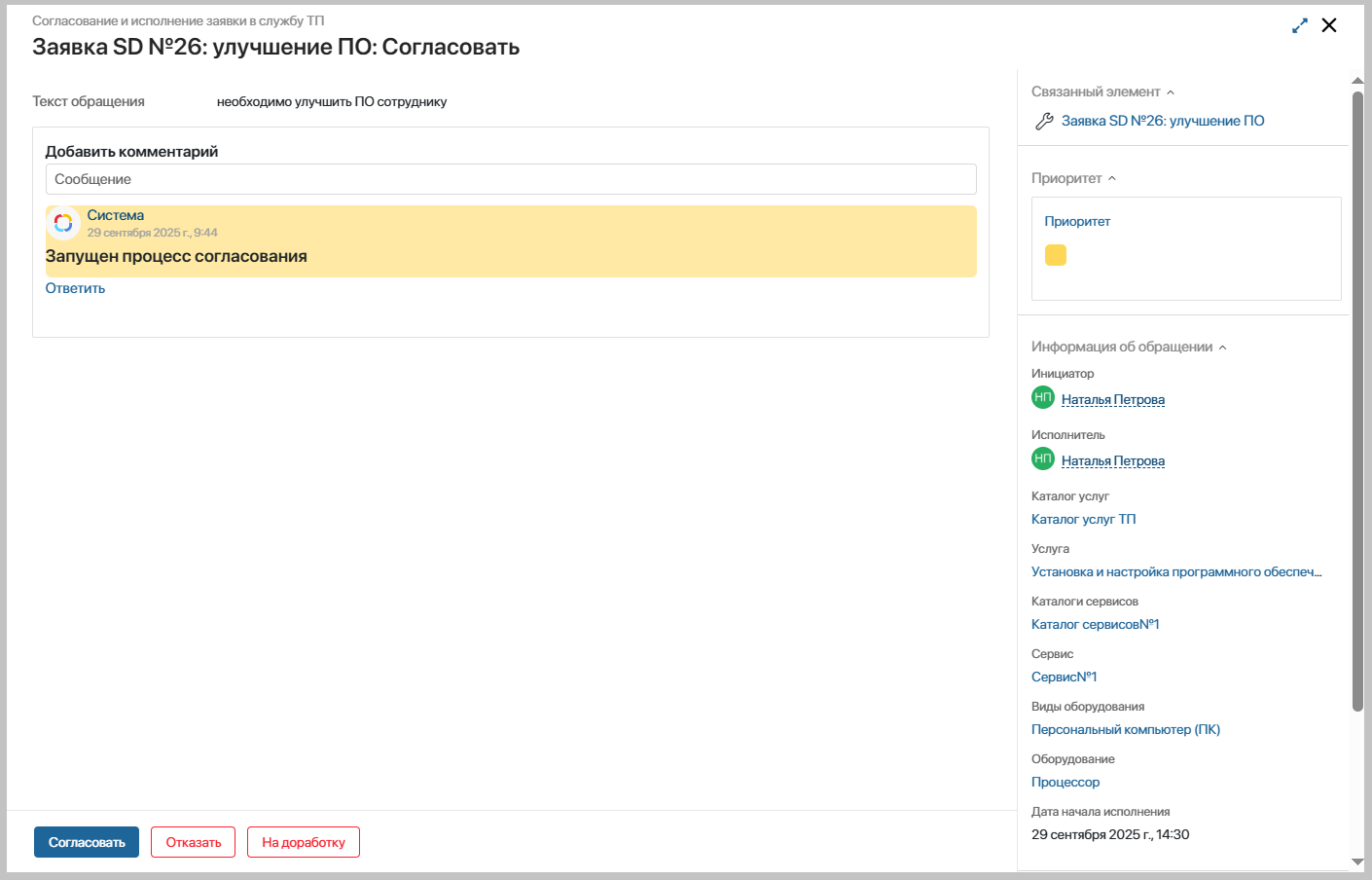Click the yellow priority color swatch
The height and width of the screenshot is (880, 1372).
1056,255
